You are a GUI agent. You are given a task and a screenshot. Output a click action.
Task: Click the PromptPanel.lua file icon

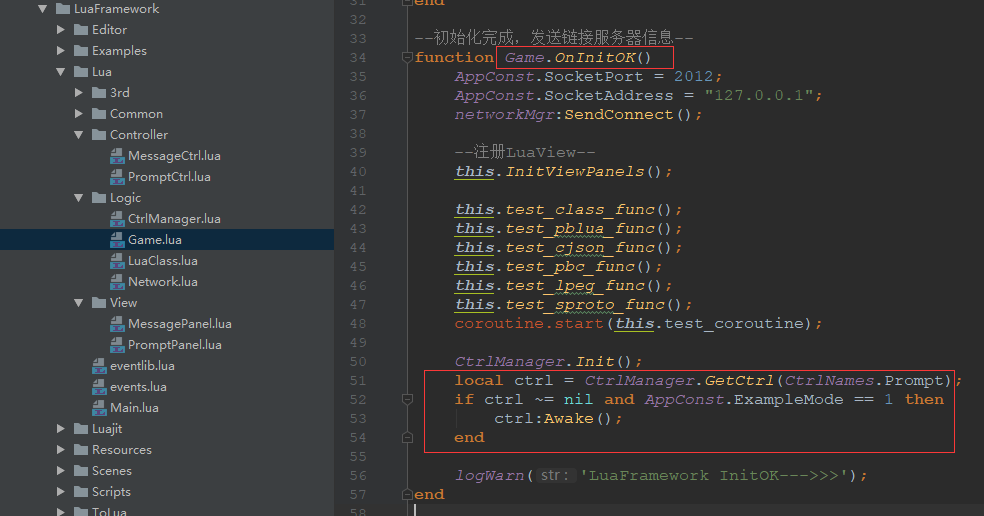[117, 345]
